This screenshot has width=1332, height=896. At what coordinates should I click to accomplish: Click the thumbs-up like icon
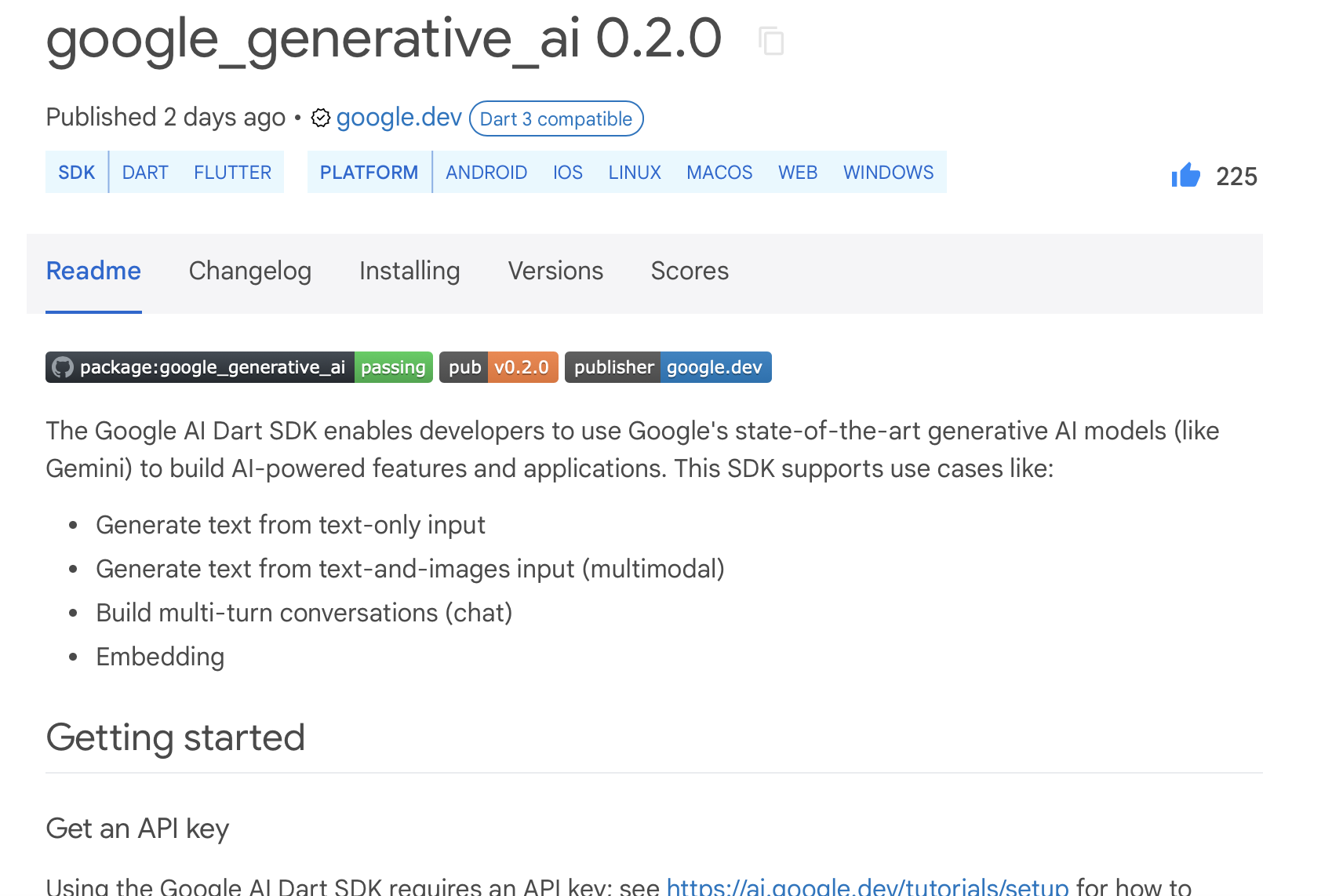[1185, 175]
